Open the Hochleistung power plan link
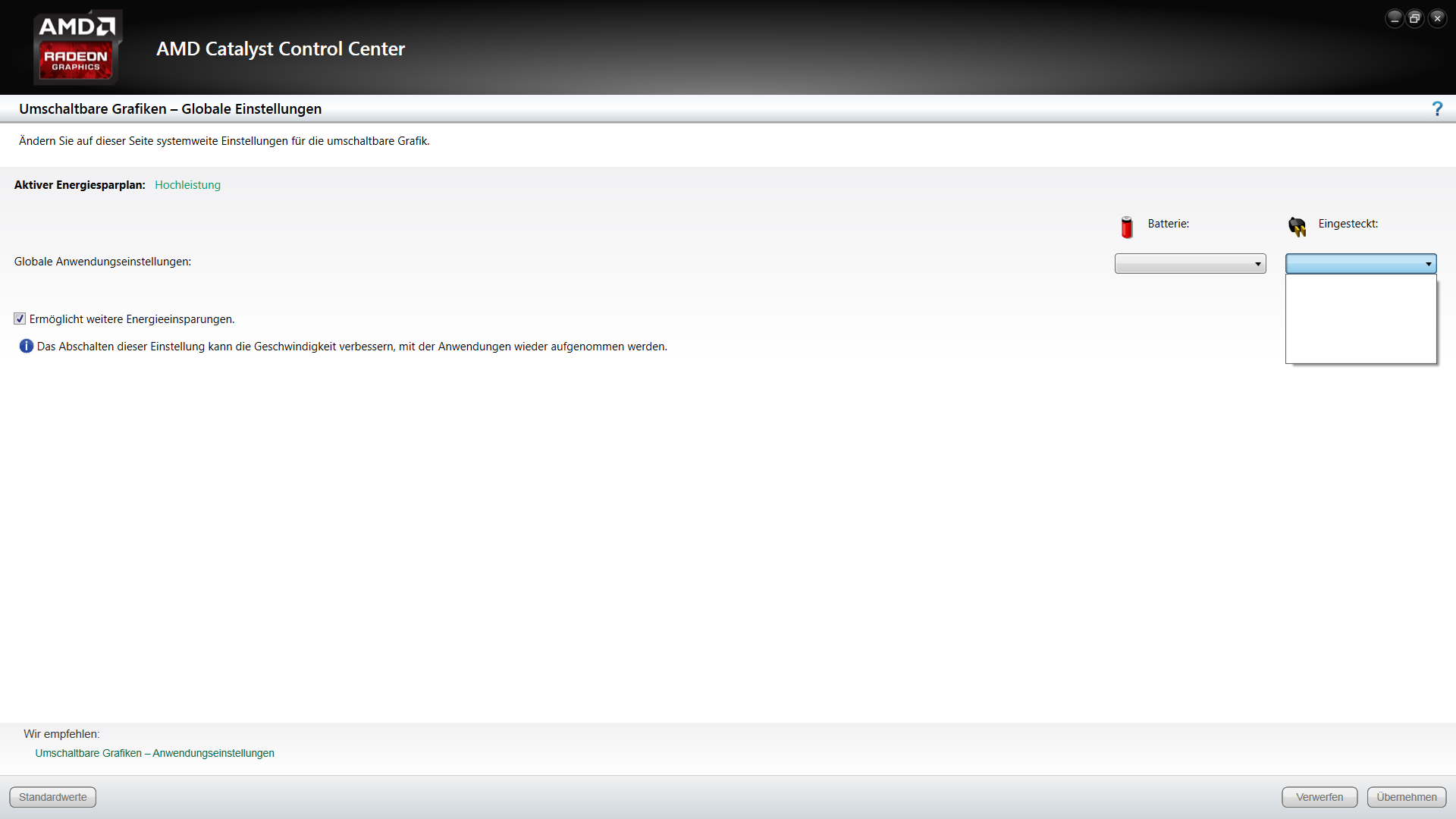1456x819 pixels. coord(187,185)
